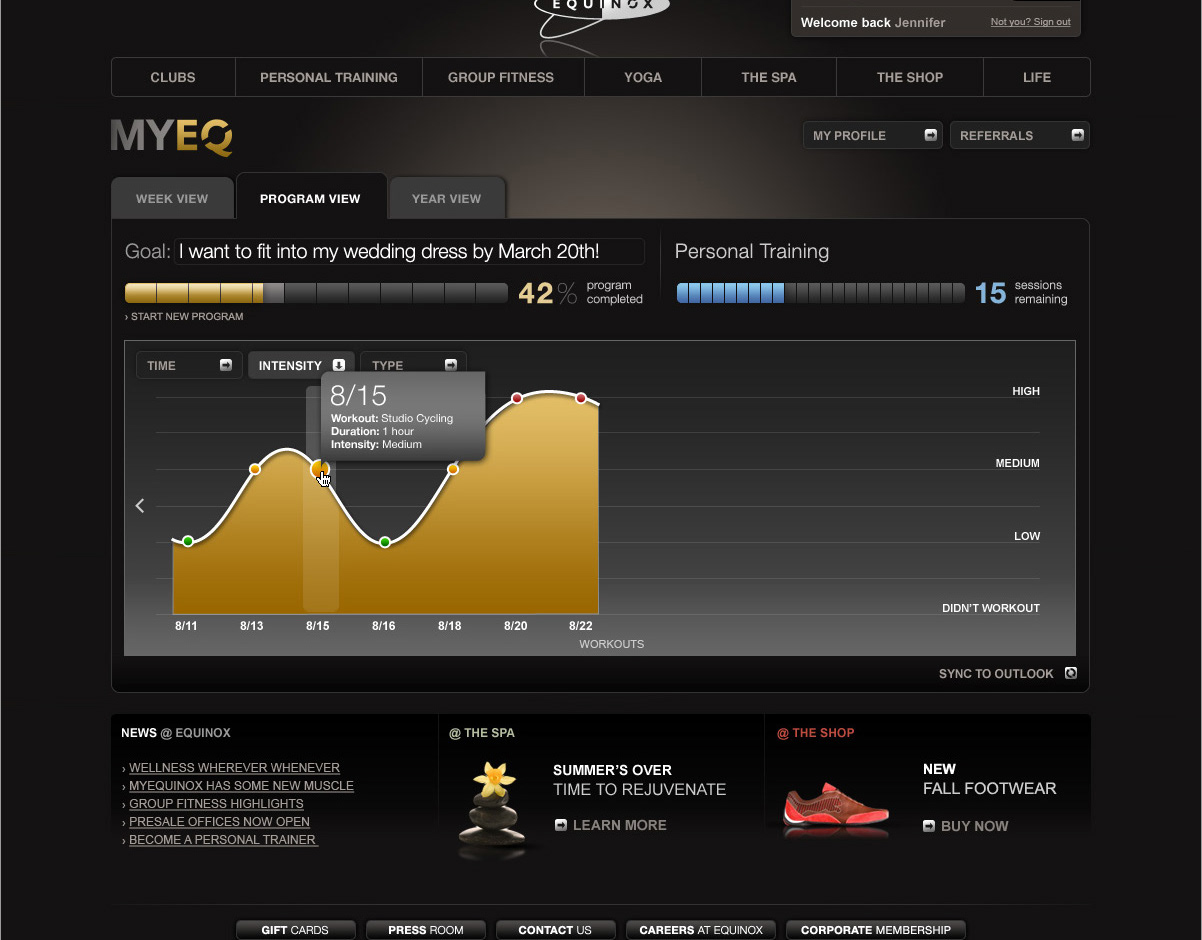Click the Gift Cards footer button
This screenshot has height=940, width=1202.
pos(295,930)
